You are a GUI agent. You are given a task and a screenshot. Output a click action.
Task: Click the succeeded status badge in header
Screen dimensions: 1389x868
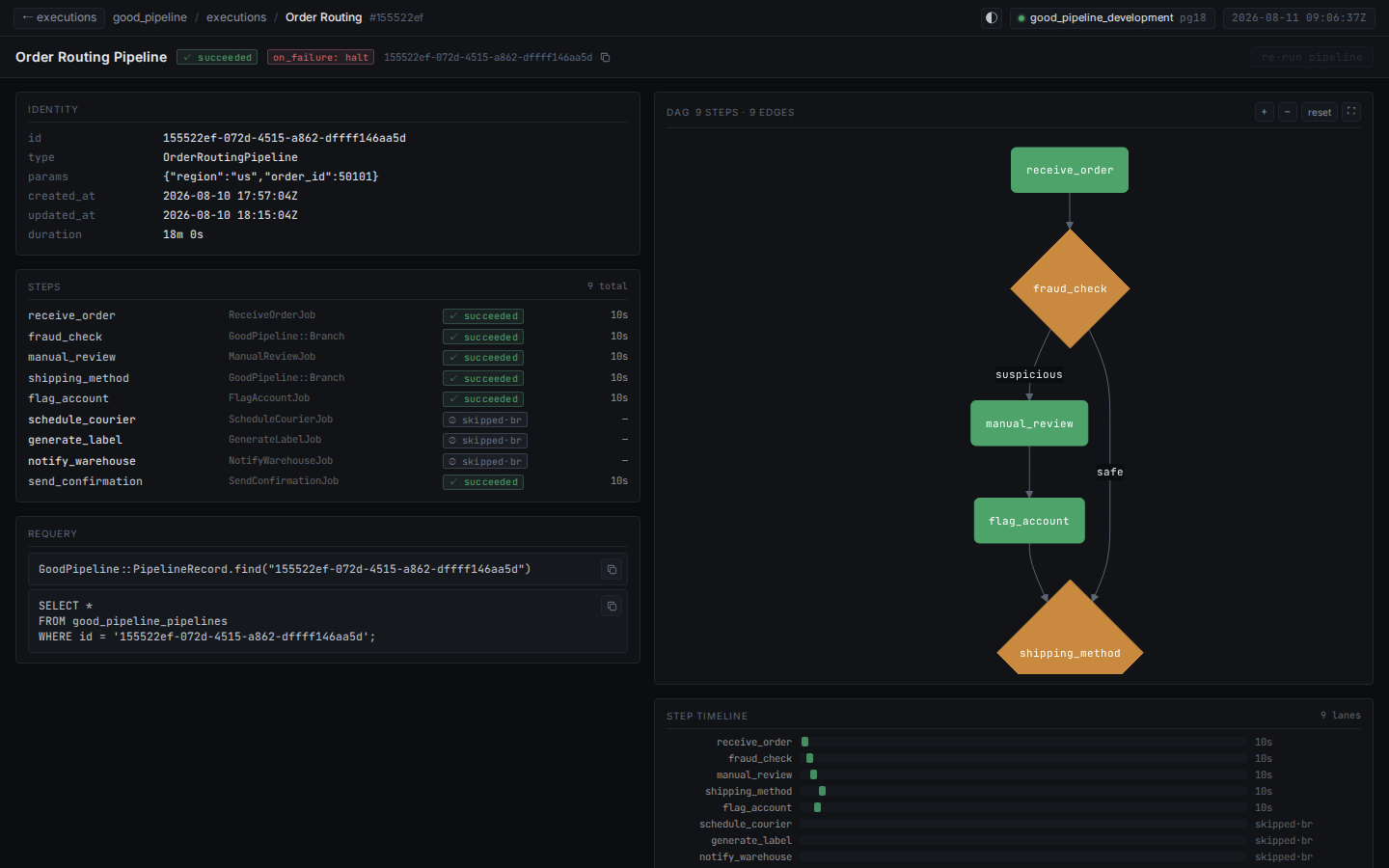(217, 58)
